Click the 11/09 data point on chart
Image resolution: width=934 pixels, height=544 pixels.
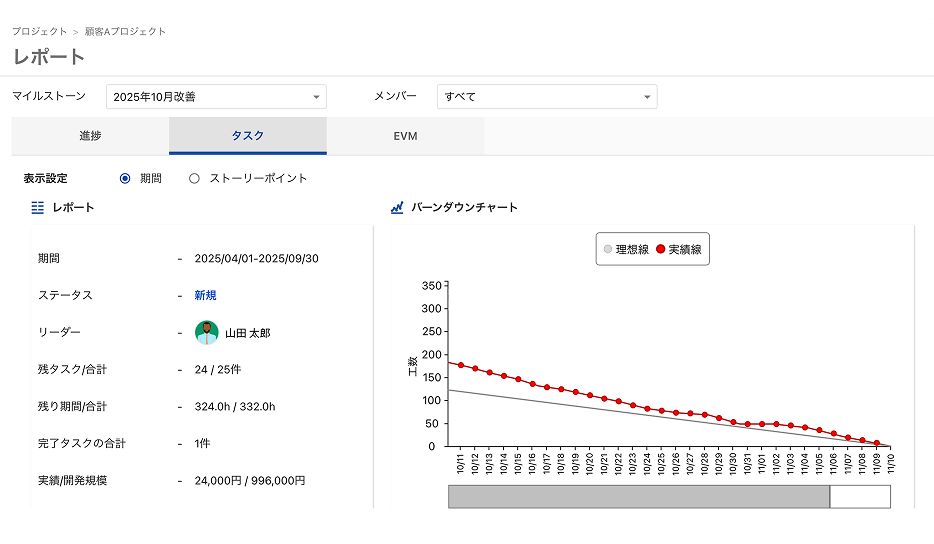click(x=877, y=443)
